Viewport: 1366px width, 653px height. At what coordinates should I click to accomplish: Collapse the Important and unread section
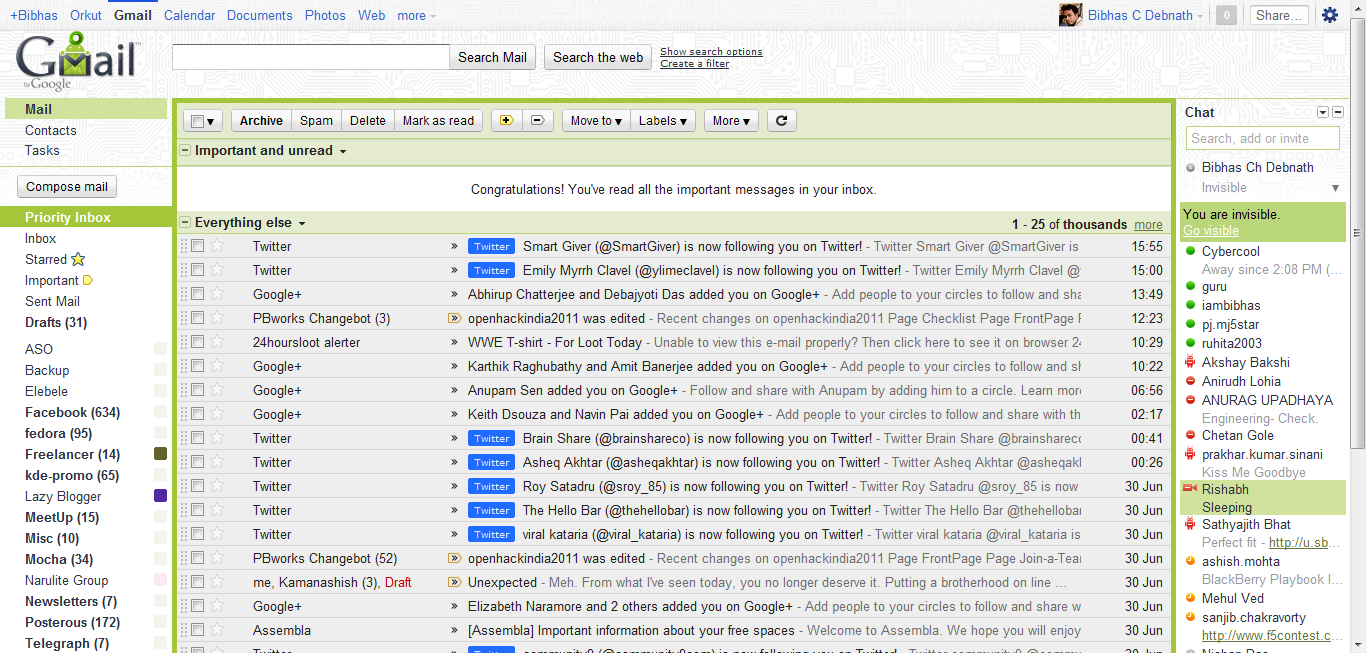(x=185, y=151)
